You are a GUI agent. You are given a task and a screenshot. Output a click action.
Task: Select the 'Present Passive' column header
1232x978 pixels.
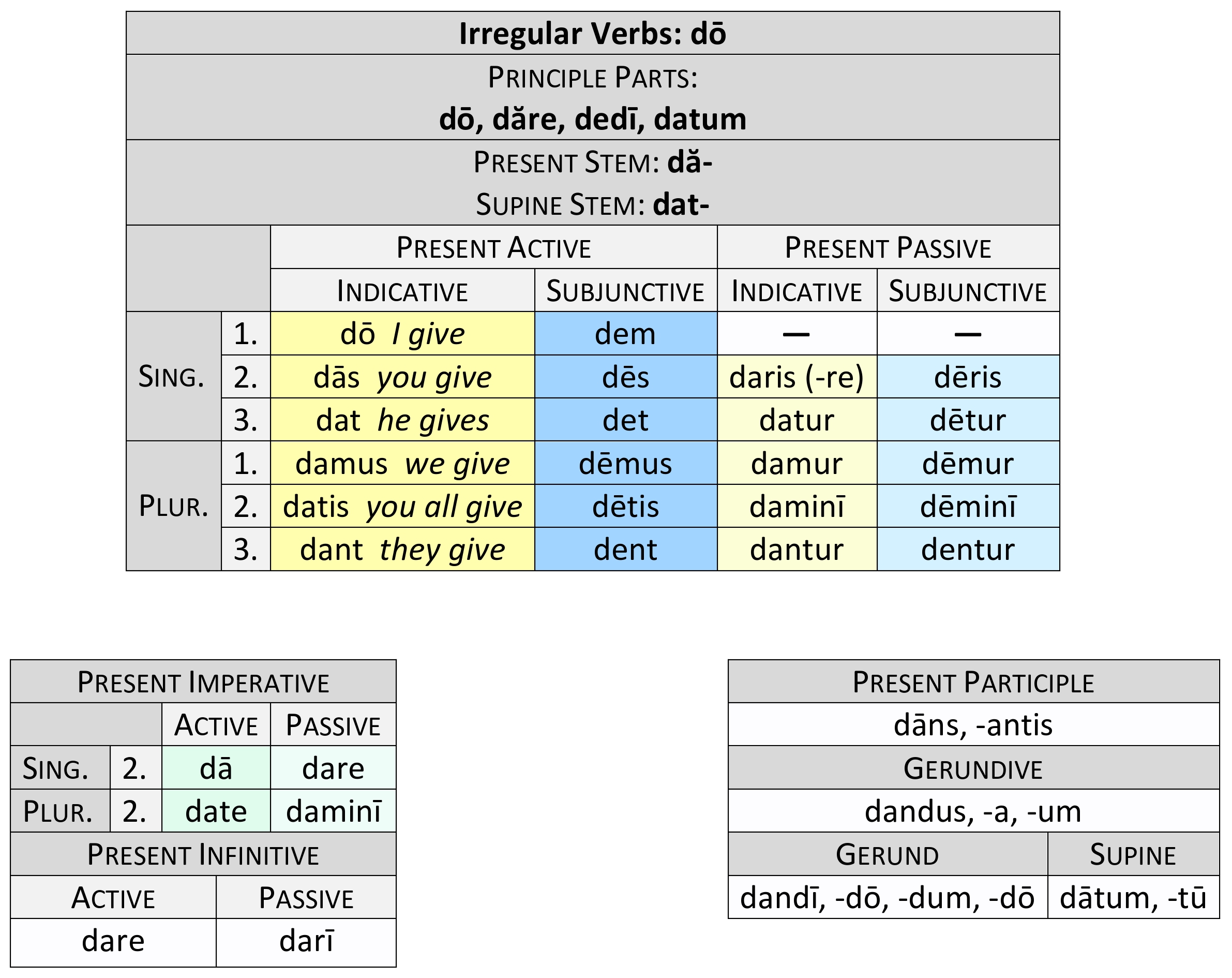click(x=888, y=247)
